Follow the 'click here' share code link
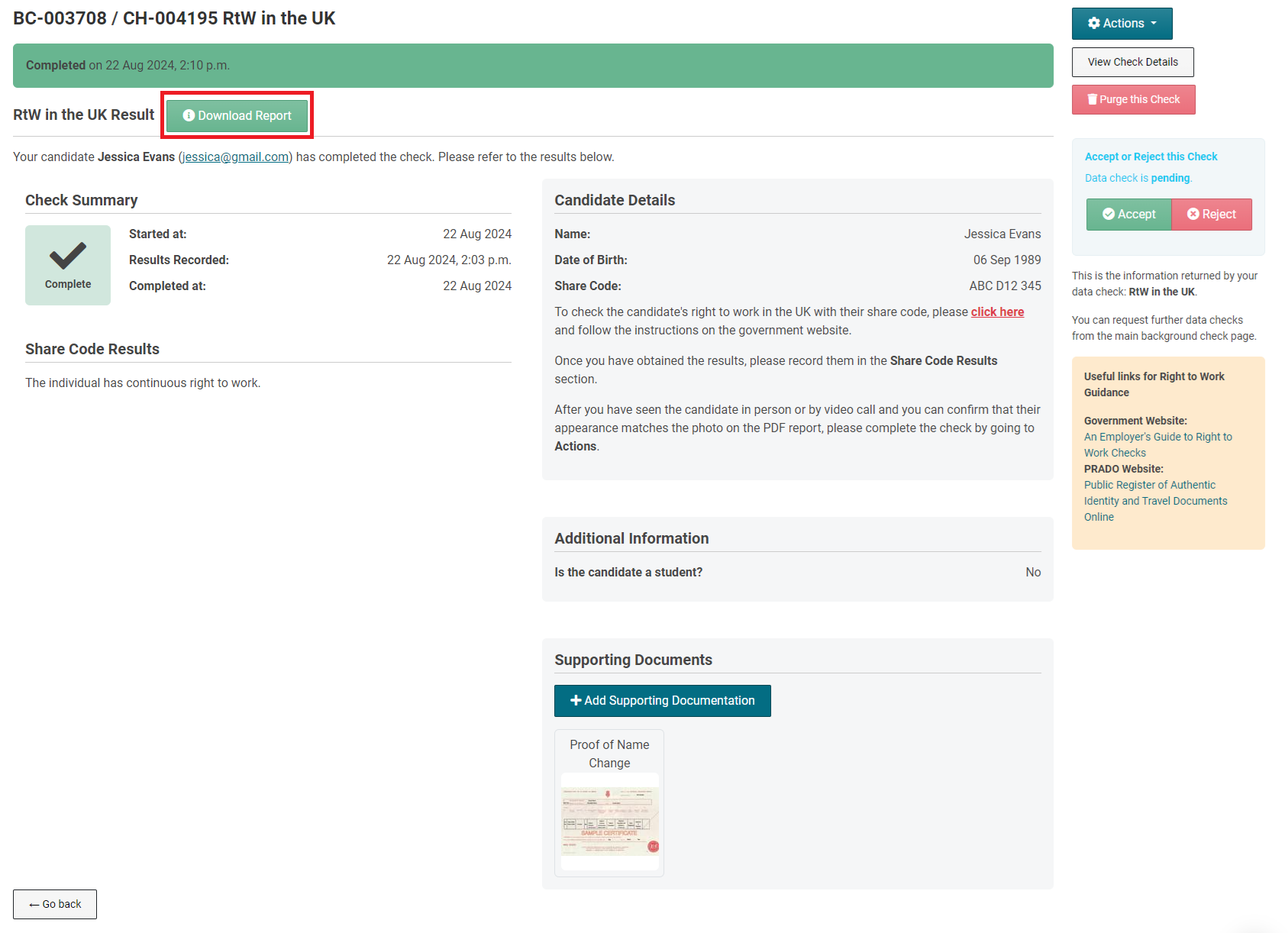1288x933 pixels. click(997, 312)
